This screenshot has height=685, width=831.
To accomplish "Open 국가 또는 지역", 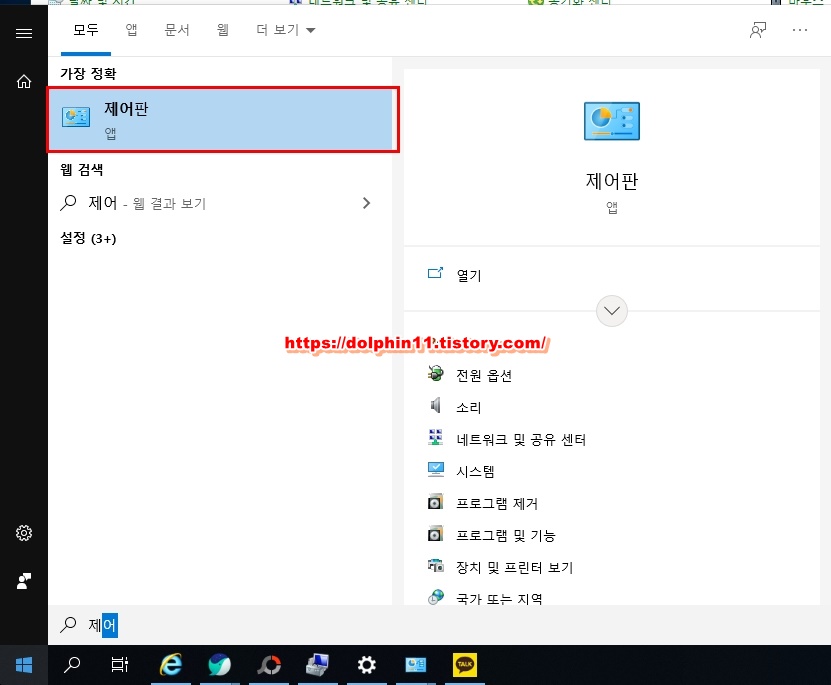I will tap(499, 599).
